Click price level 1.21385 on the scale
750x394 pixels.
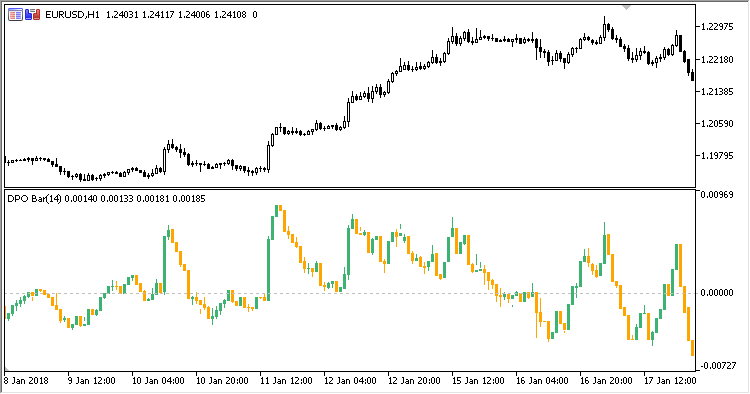717,91
